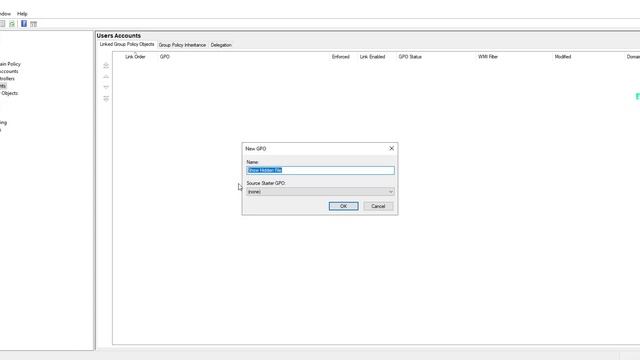Switch to Group Policy Inheritance tab
Viewport: 640px width, 360px height.
point(182,45)
